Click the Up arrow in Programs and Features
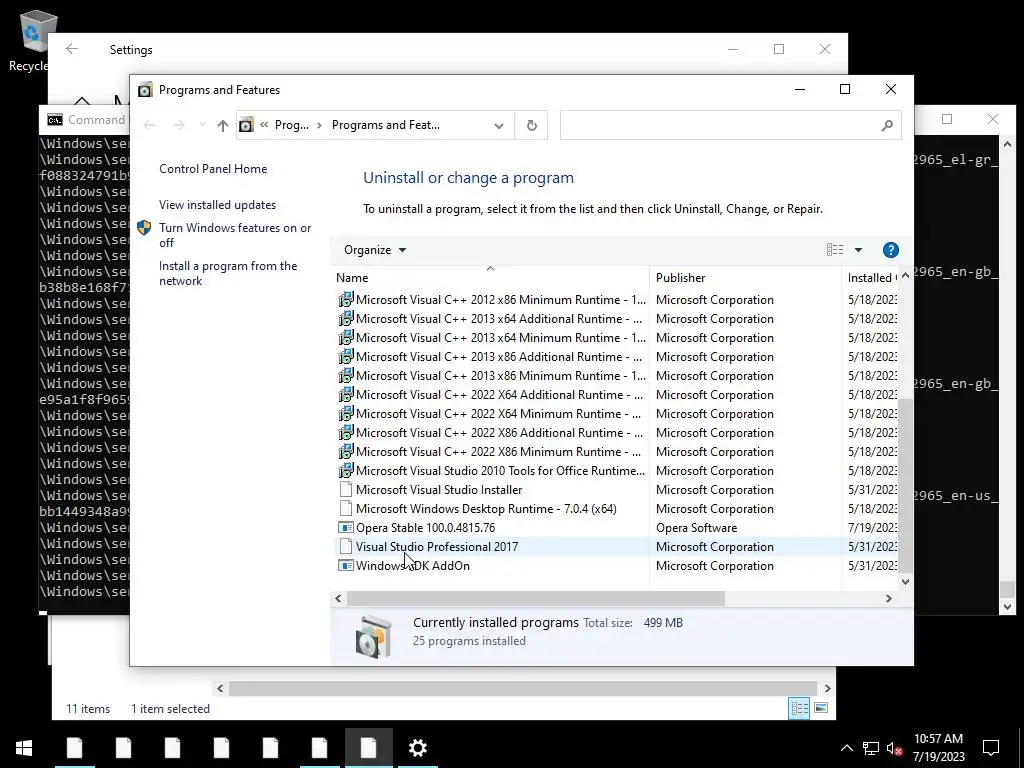1024x768 pixels. (x=223, y=125)
